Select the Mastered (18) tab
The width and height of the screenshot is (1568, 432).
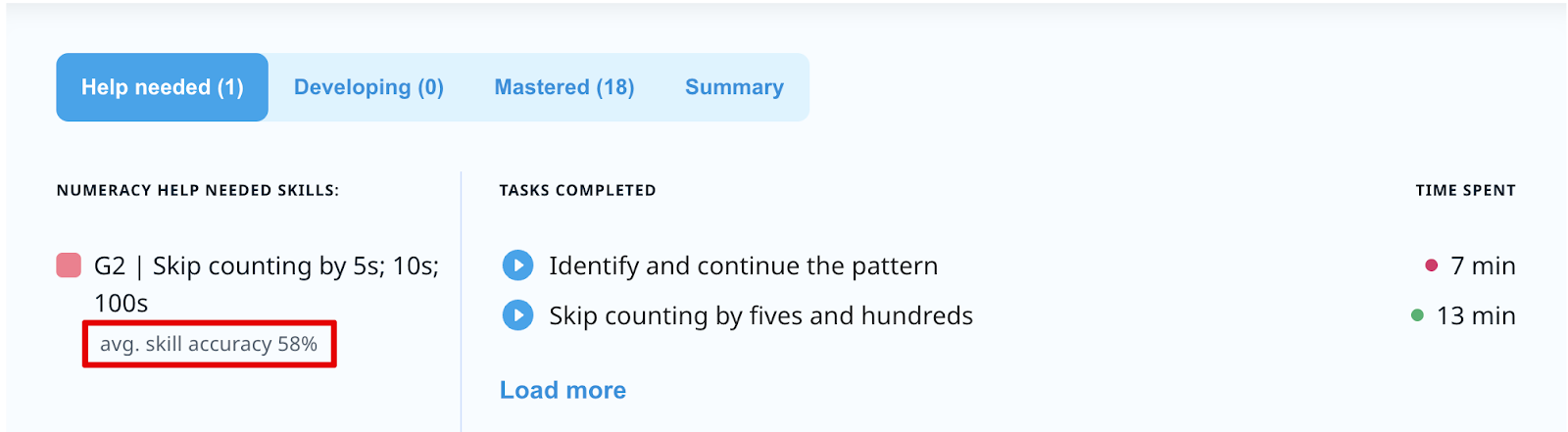coord(563,87)
